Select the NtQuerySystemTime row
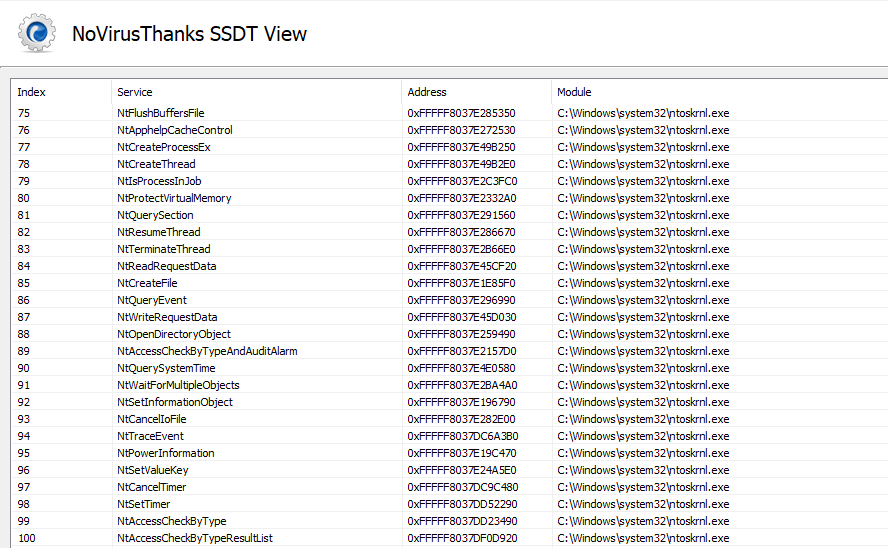The image size is (888, 548). pos(165,368)
